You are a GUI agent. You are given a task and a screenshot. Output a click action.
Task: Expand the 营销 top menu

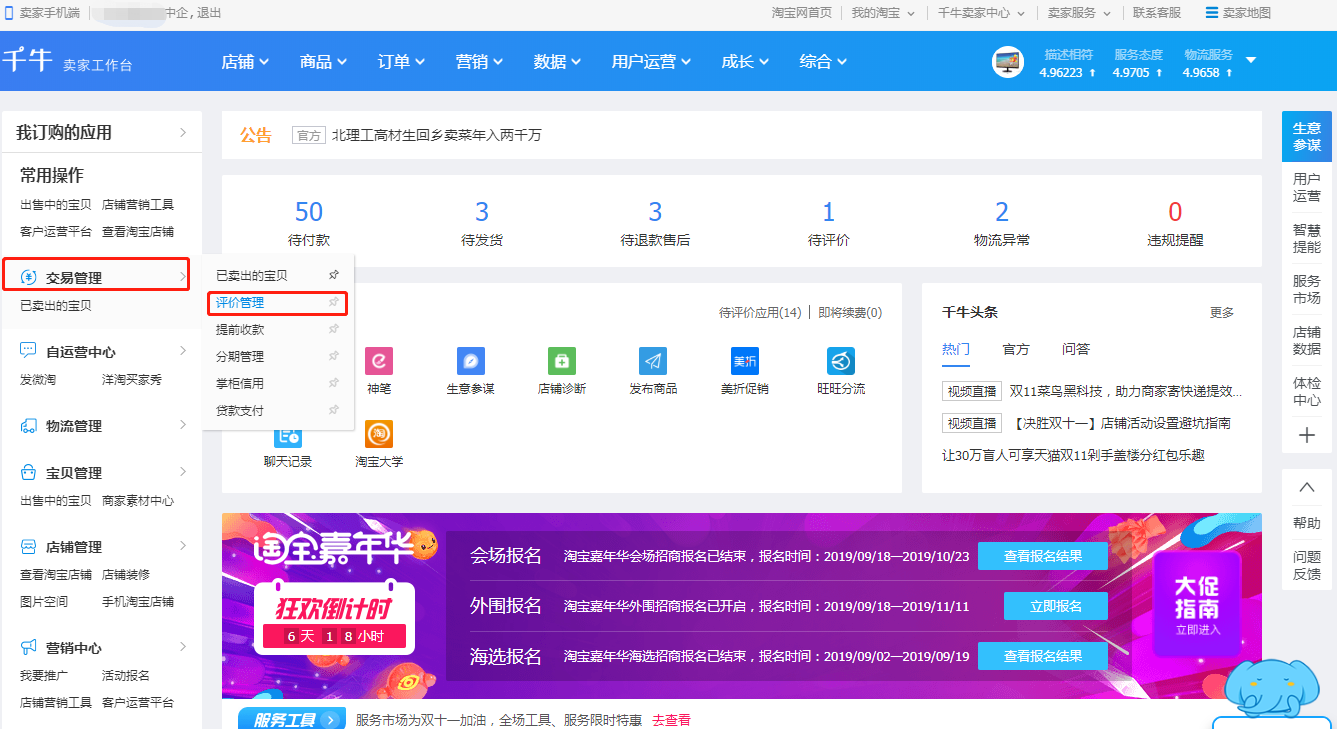pos(479,62)
